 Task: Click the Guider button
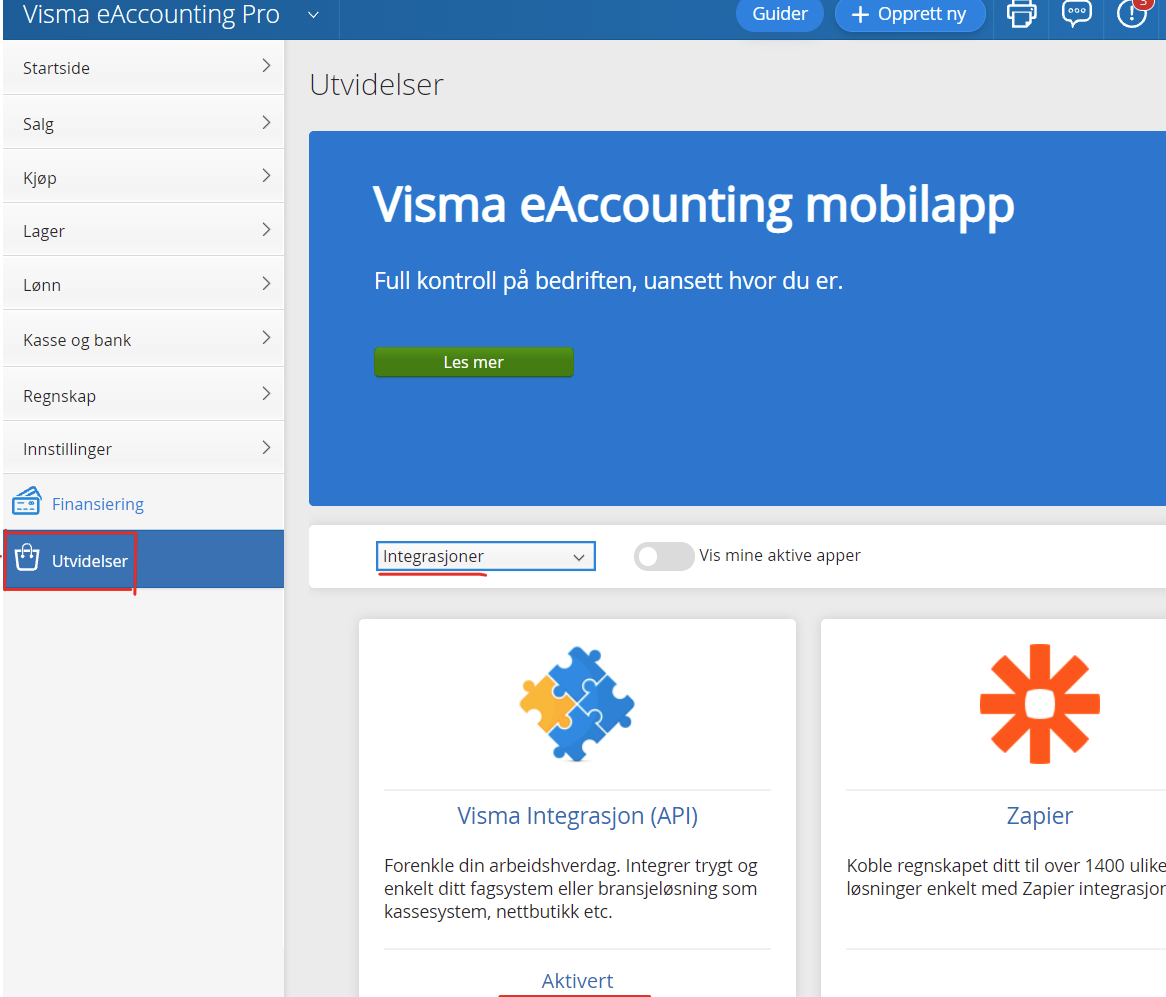779,14
